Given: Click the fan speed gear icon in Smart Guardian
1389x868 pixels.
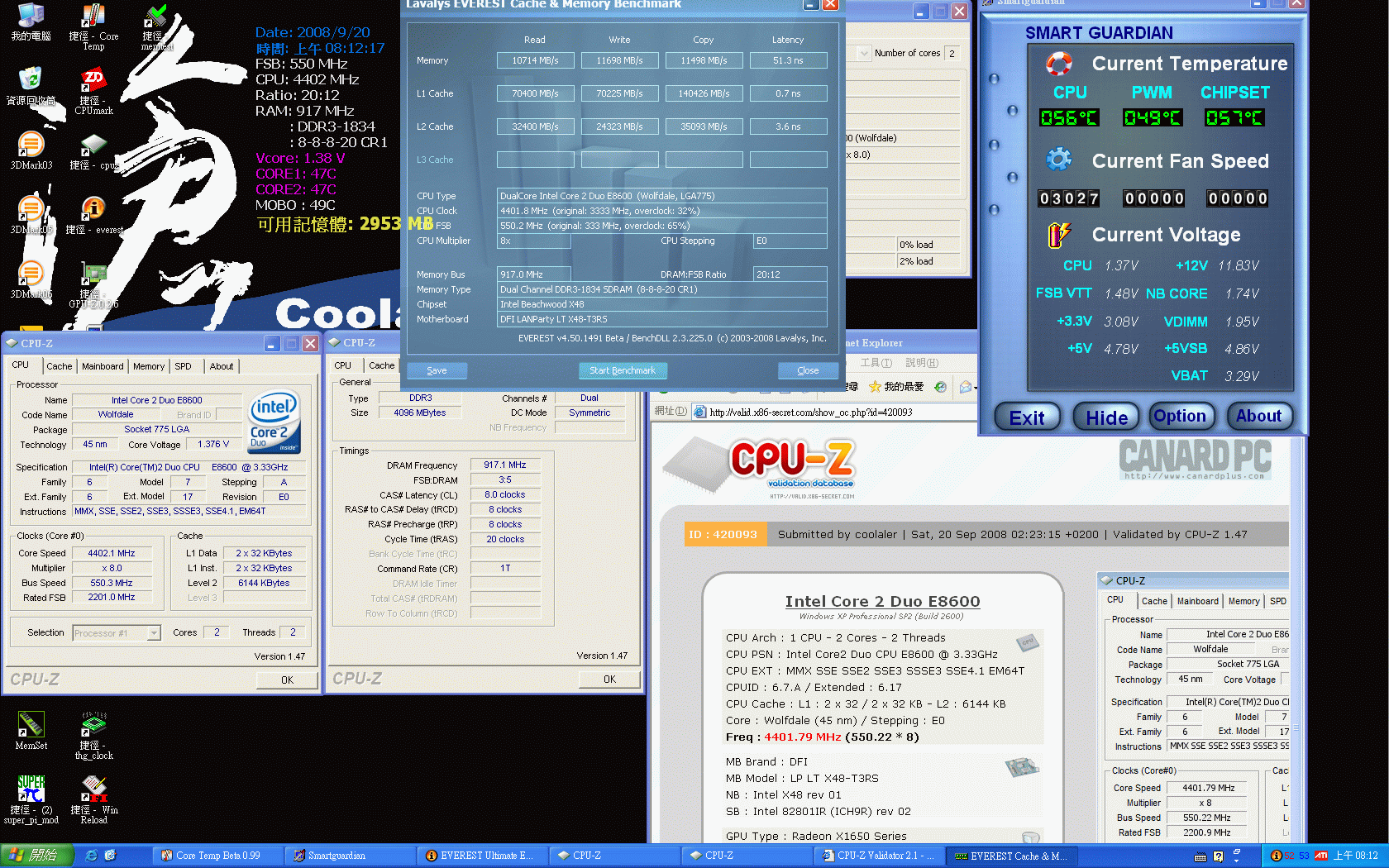Looking at the screenshot, I should [1059, 160].
